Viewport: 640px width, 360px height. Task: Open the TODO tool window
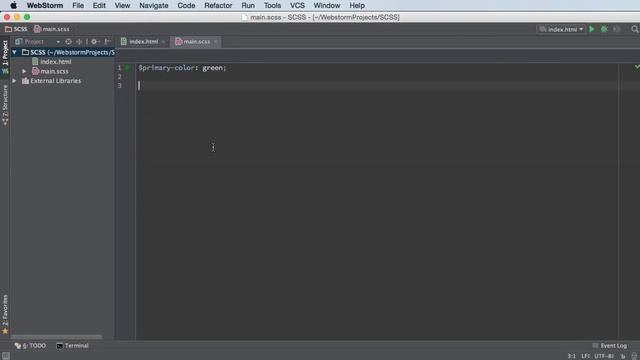coord(31,346)
